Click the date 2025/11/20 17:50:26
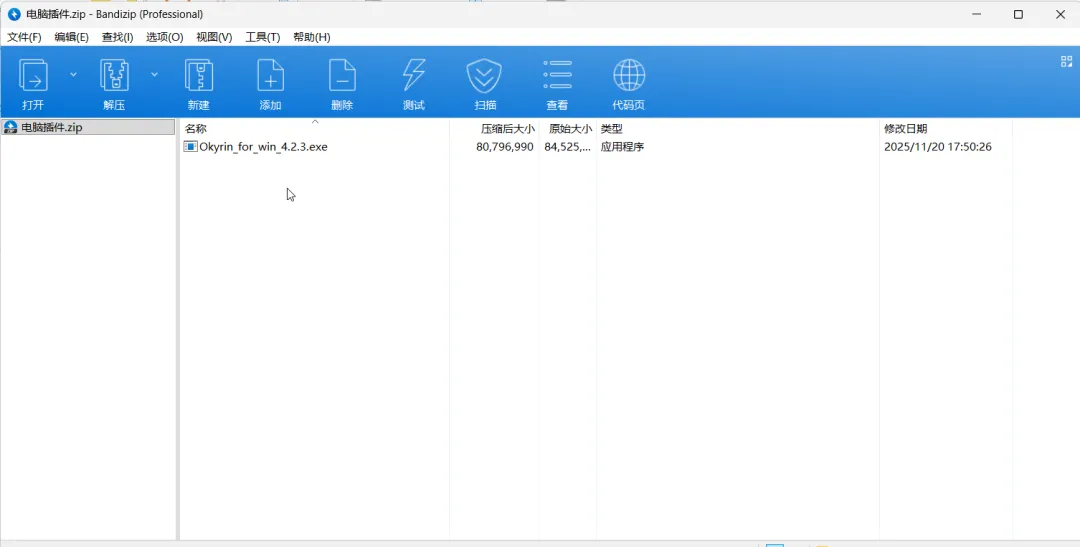The image size is (1080, 547). [938, 147]
